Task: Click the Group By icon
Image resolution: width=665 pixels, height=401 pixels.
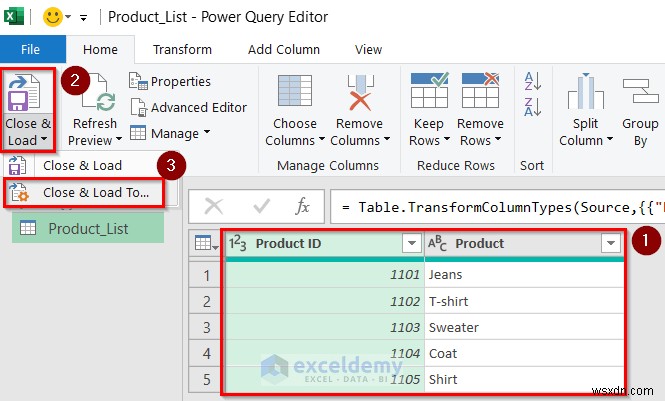Action: point(640,91)
